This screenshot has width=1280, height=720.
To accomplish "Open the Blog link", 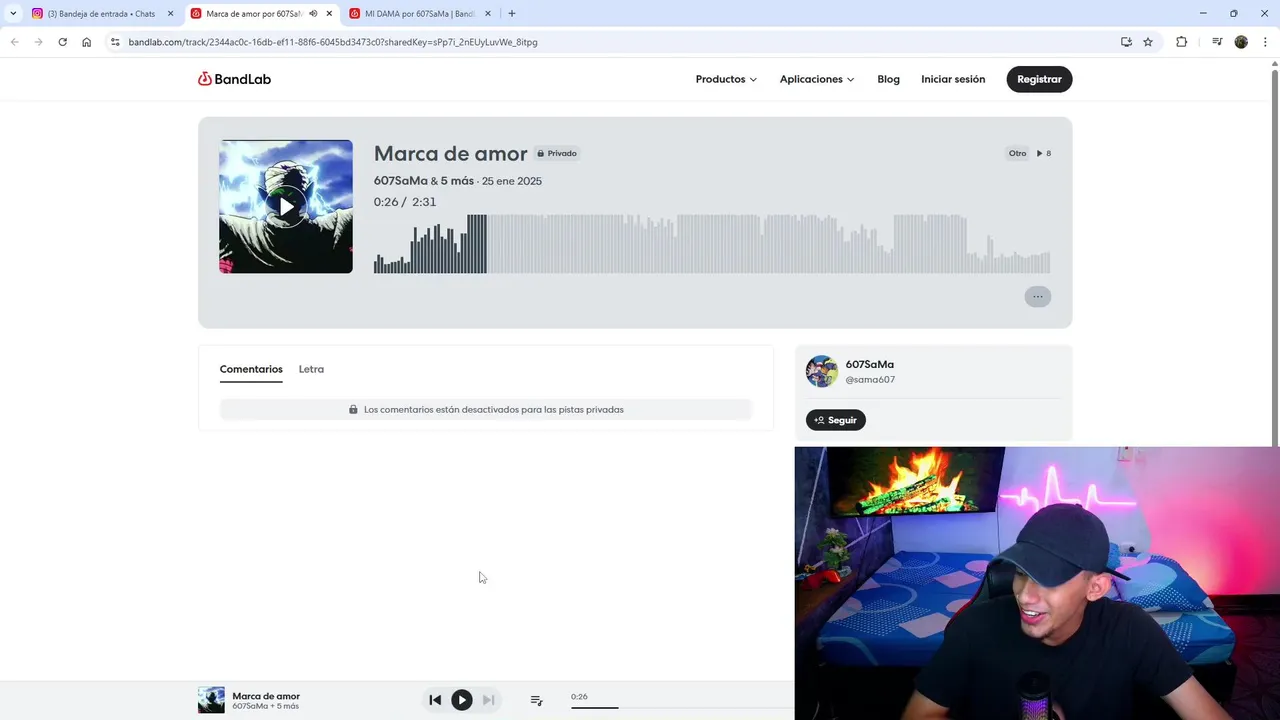I will 888,79.
